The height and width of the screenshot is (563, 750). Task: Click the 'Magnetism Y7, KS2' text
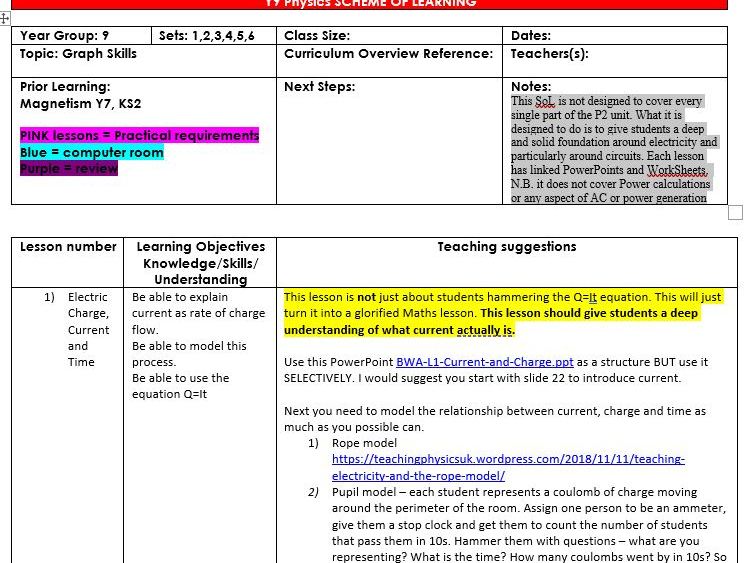pos(80,104)
